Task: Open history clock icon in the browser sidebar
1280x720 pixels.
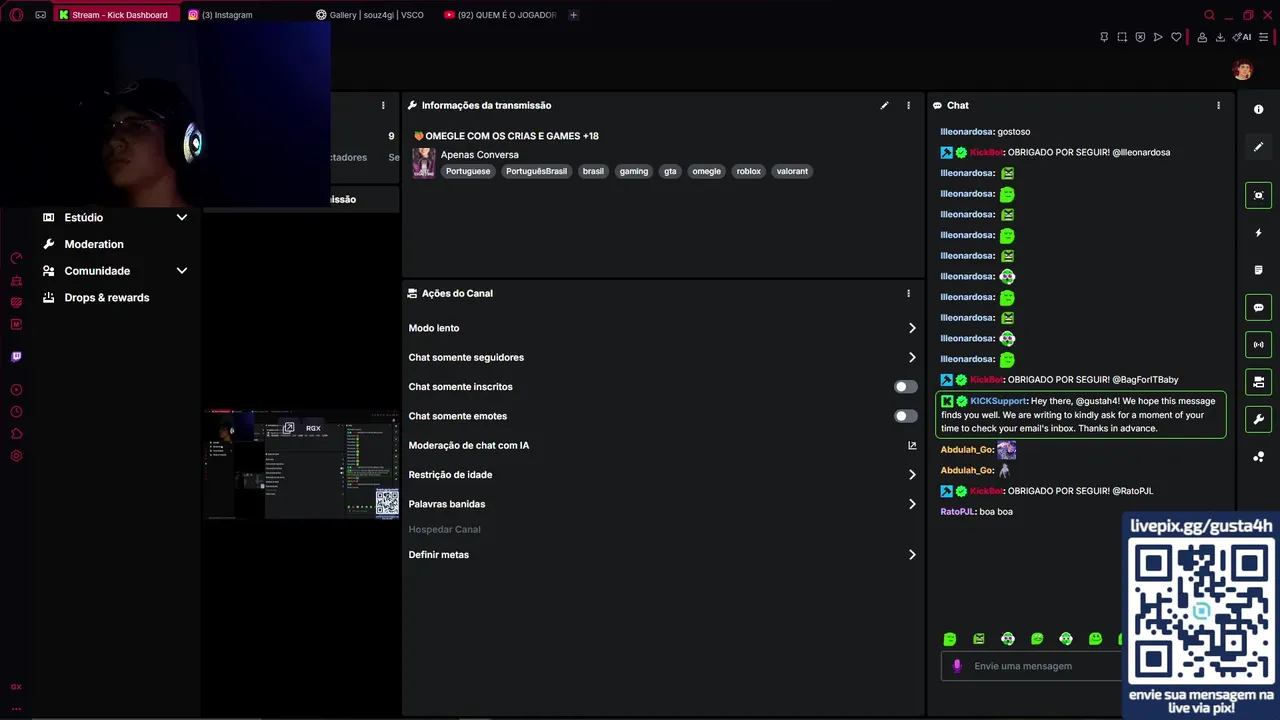Action: pos(16,412)
